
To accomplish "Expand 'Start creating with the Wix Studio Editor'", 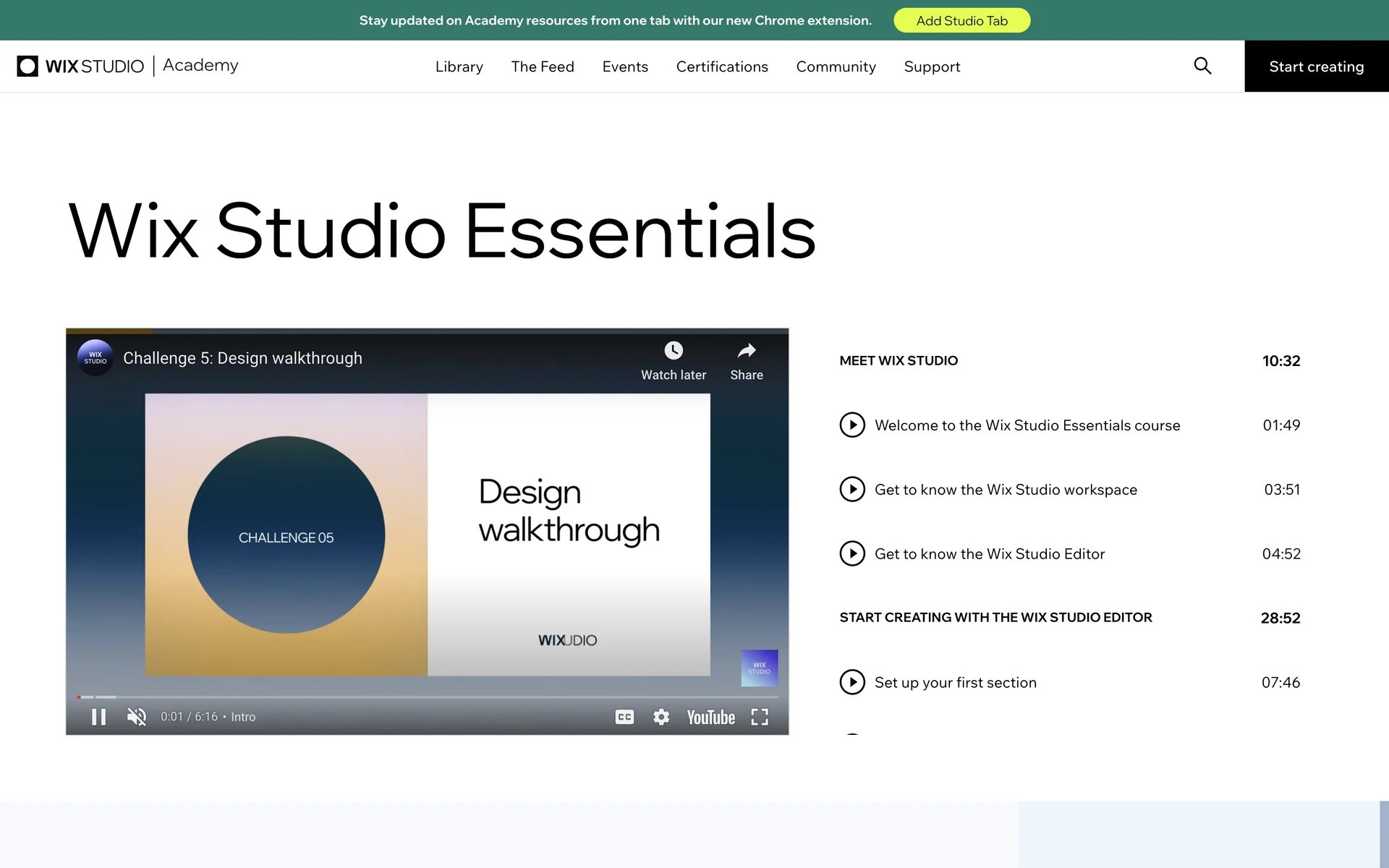I will pyautogui.click(x=995, y=618).
